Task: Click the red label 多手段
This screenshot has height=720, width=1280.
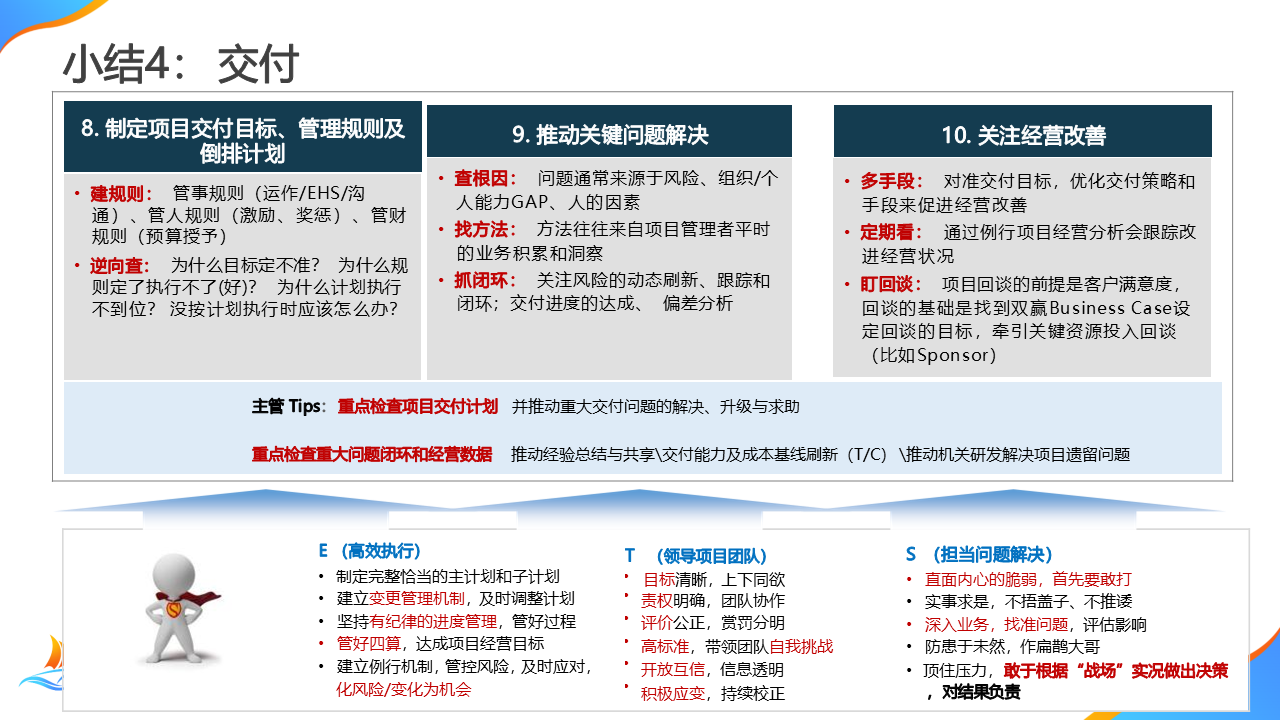Action: (893, 181)
